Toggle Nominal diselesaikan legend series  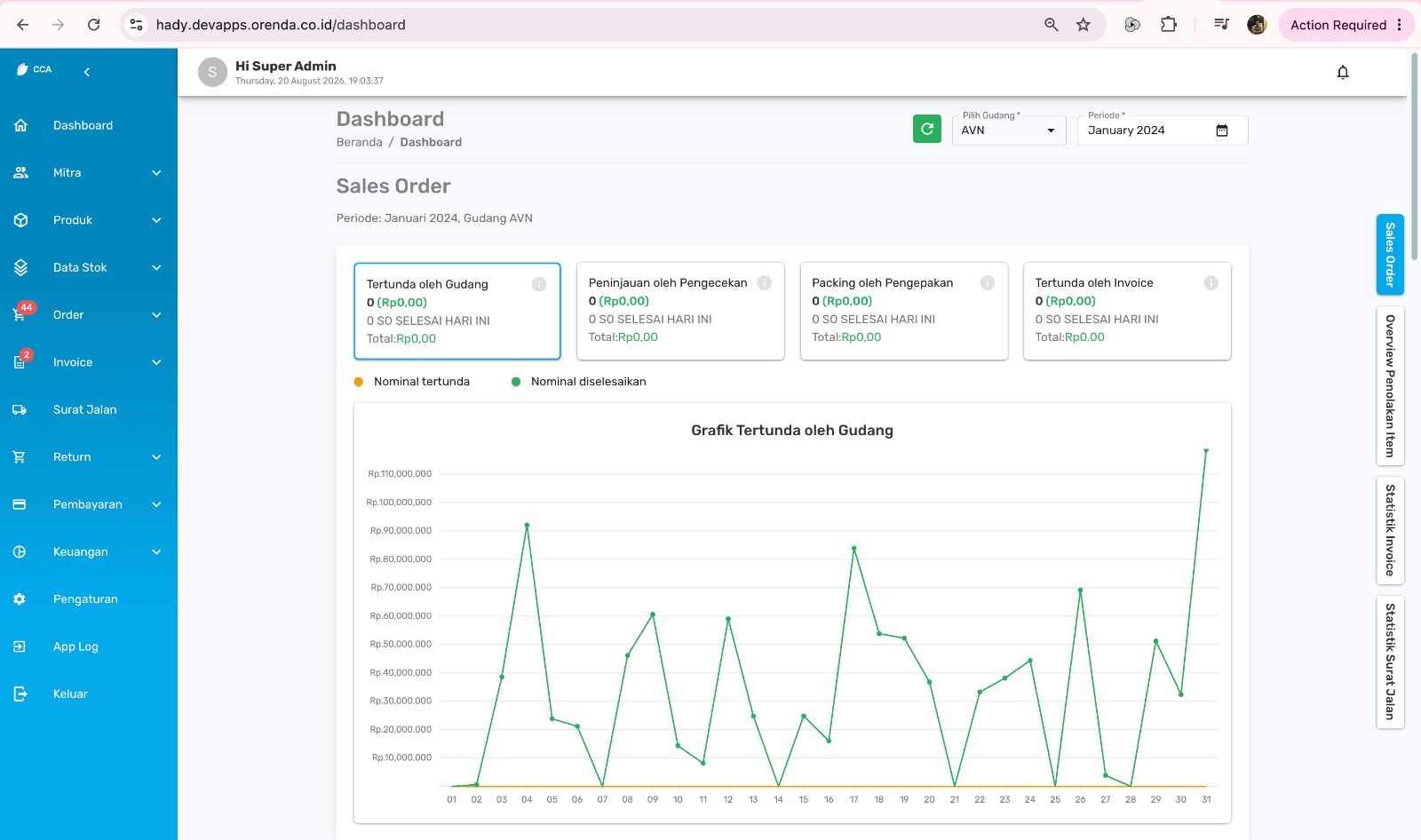coord(579,382)
